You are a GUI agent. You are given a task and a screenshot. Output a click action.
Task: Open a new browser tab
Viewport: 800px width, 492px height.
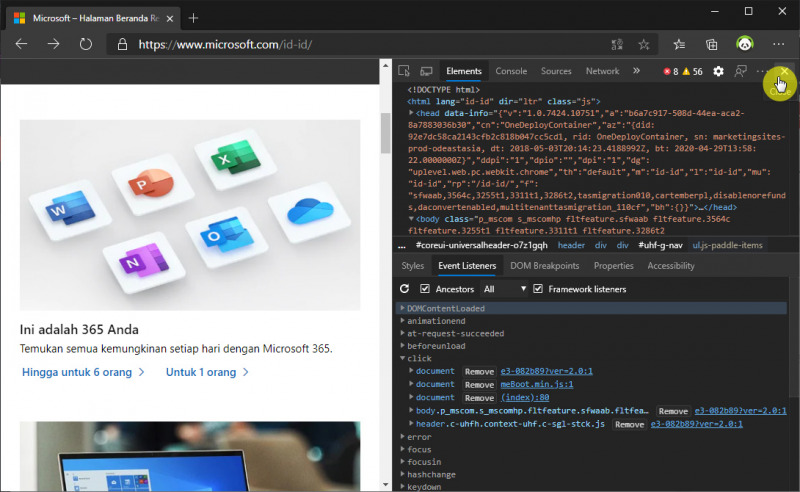[x=193, y=18]
